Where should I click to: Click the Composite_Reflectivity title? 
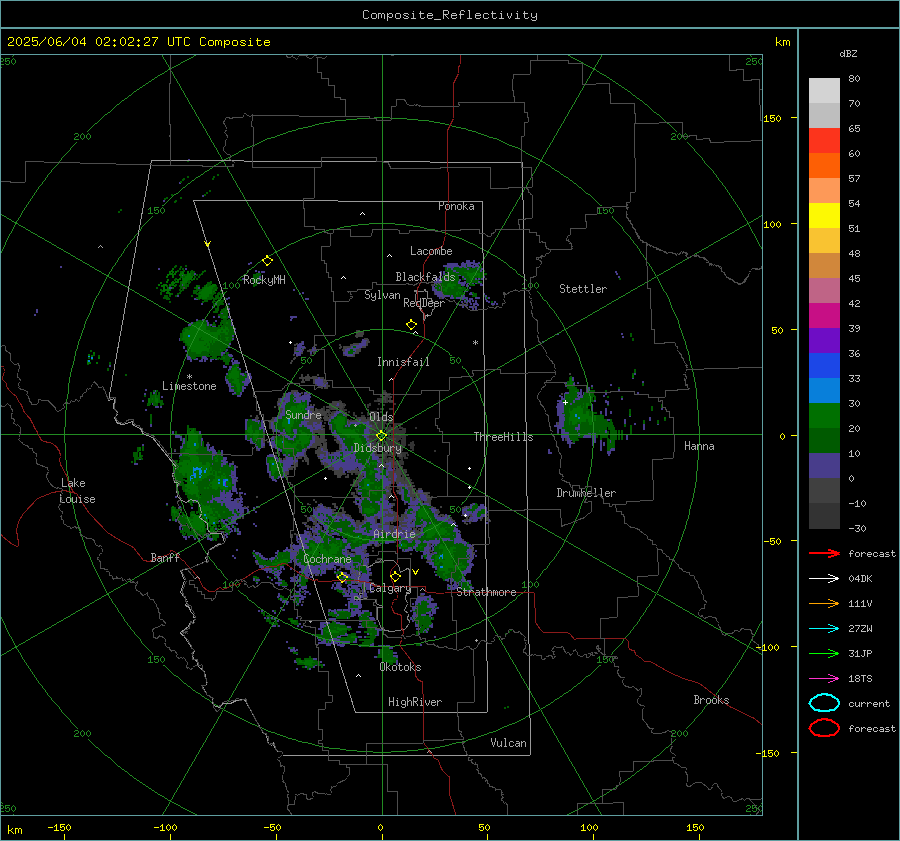coord(450,15)
